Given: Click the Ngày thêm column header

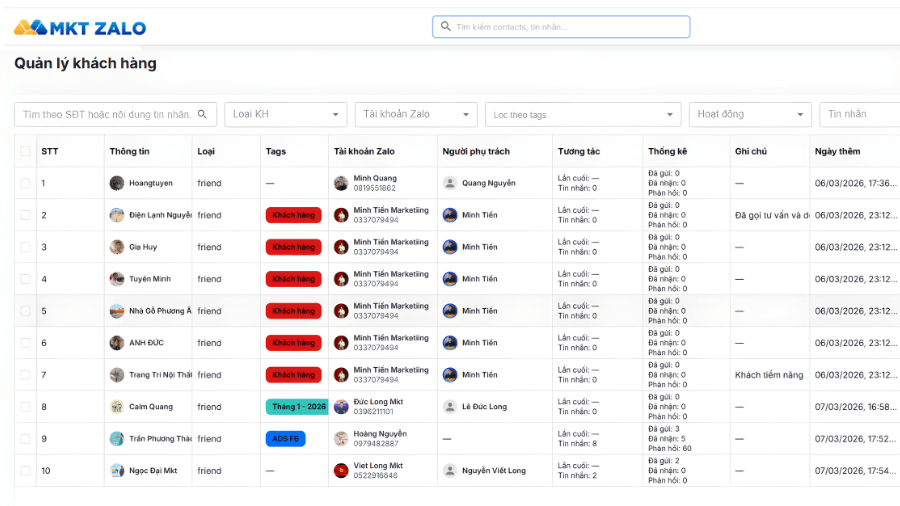Looking at the screenshot, I should coord(837,151).
